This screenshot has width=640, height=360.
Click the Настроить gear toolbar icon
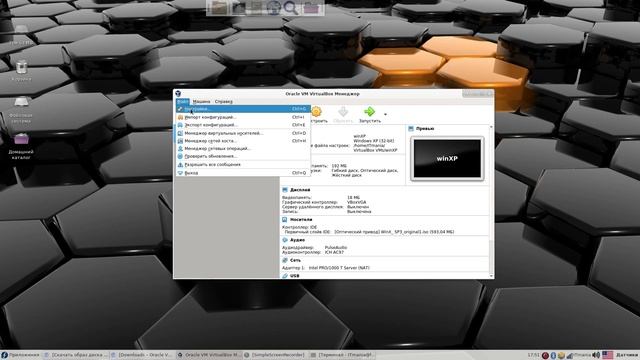(316, 111)
